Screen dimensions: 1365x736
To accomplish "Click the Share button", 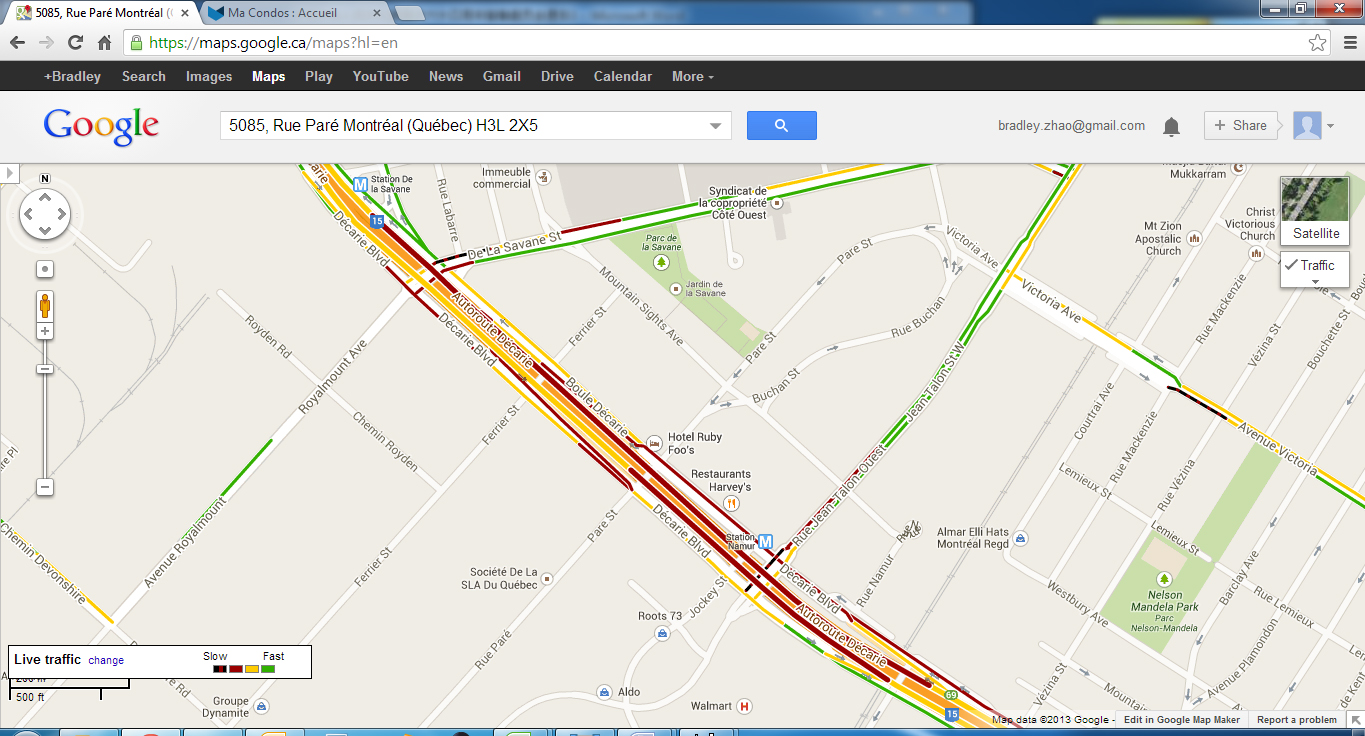I will [x=1240, y=126].
